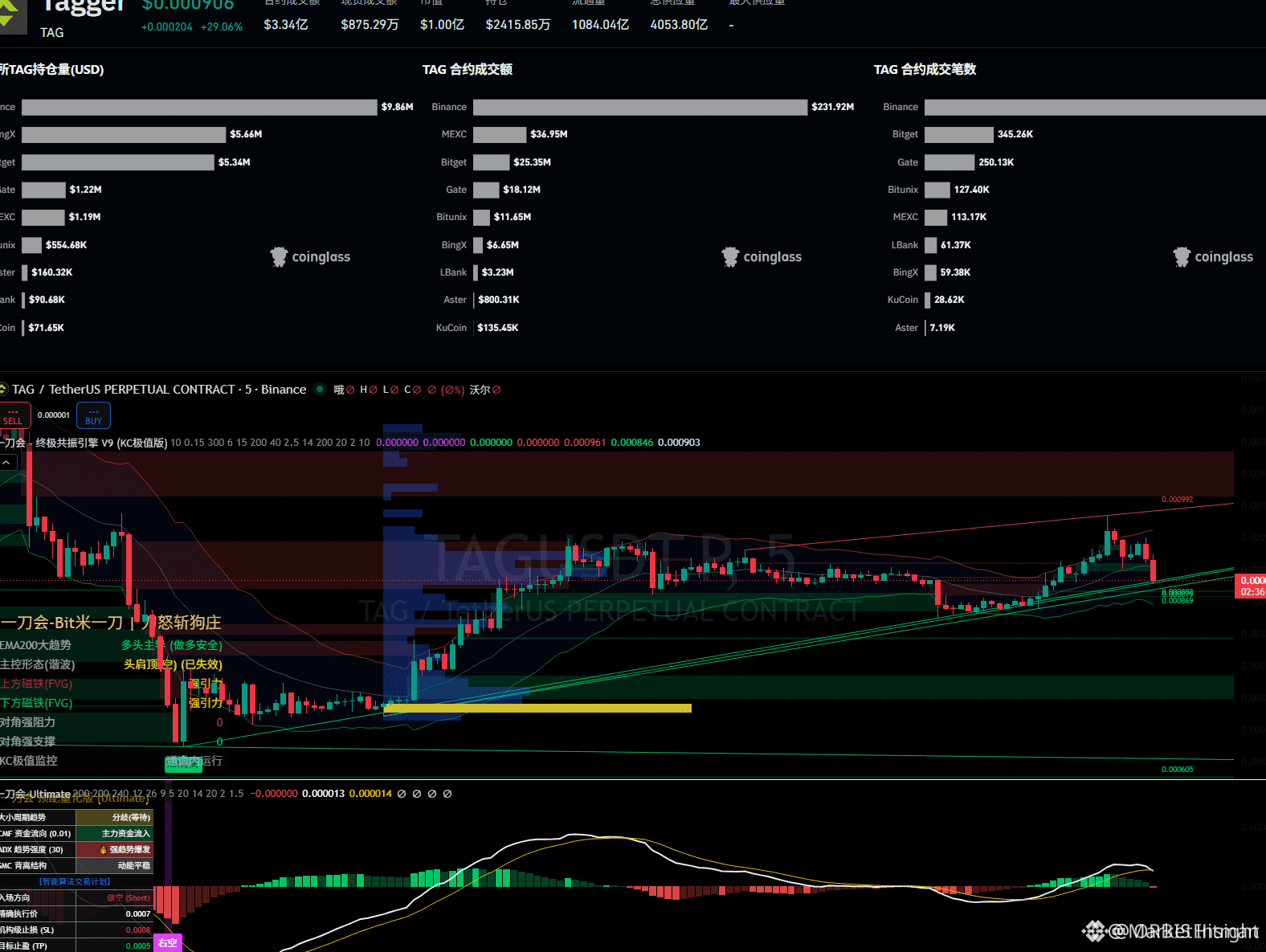1266x952 pixels.
Task: Click the green market status dot
Action: click(x=320, y=389)
